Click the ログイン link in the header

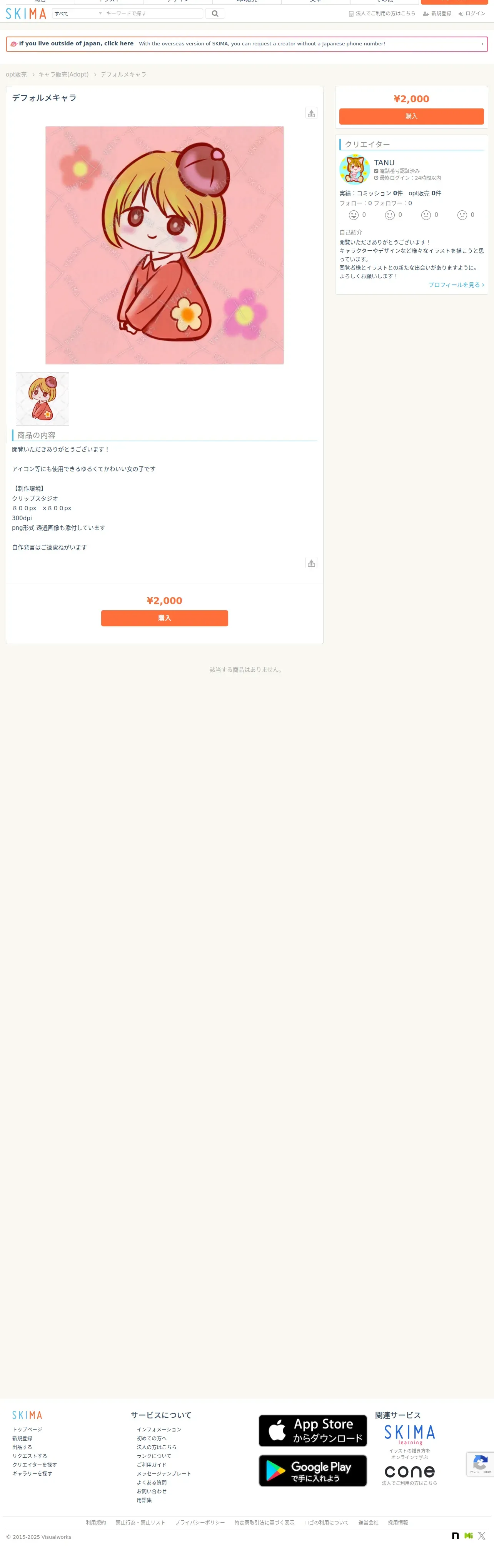[x=472, y=13]
